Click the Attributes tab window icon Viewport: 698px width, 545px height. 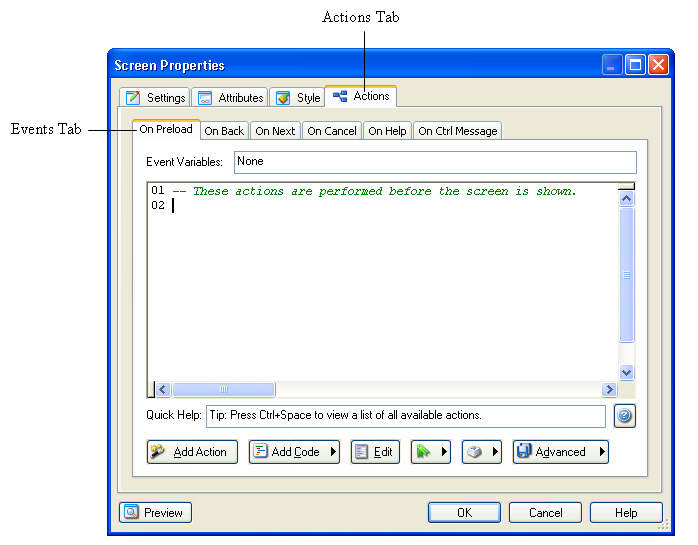coord(205,98)
